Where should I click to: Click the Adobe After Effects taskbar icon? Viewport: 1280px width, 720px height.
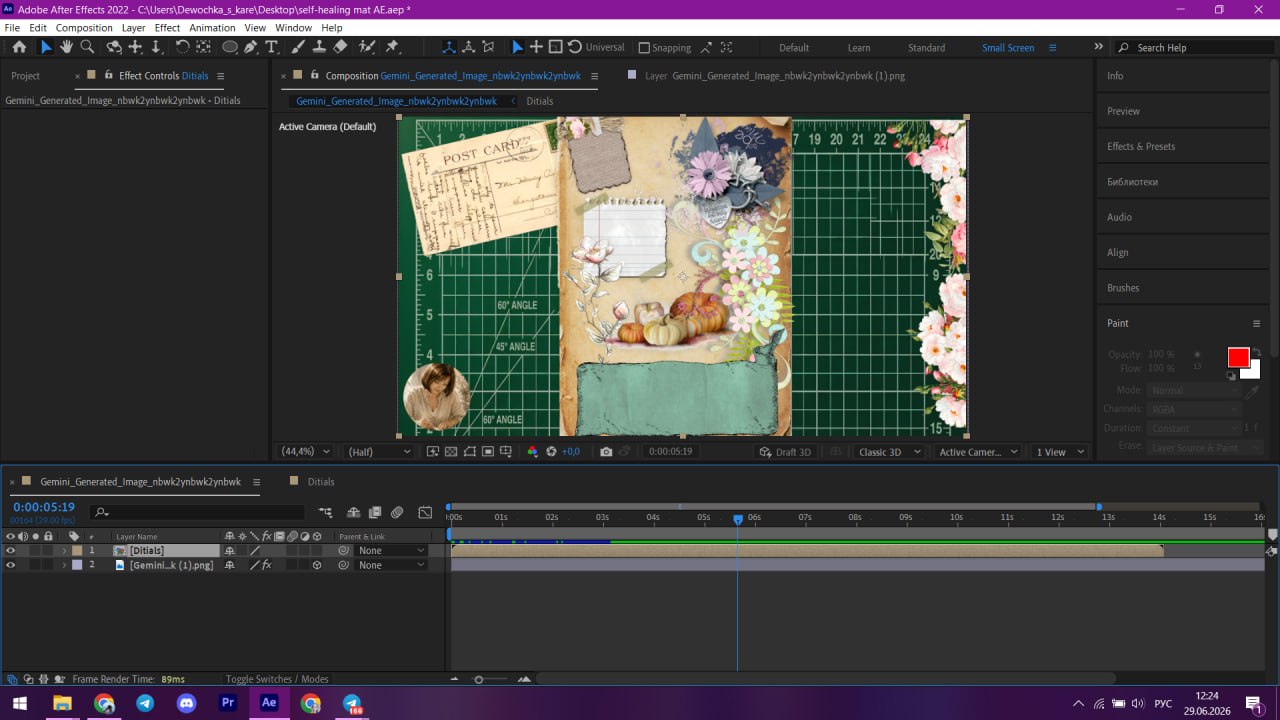click(x=269, y=703)
